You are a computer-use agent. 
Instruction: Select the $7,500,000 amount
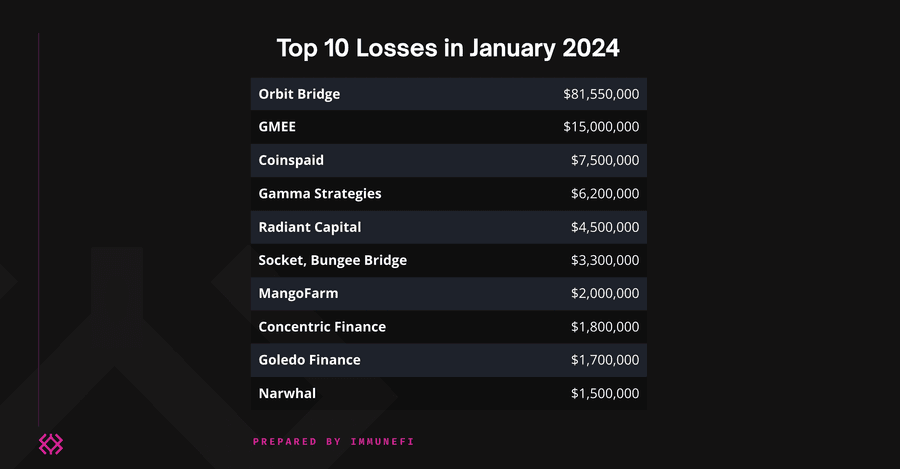(x=605, y=160)
